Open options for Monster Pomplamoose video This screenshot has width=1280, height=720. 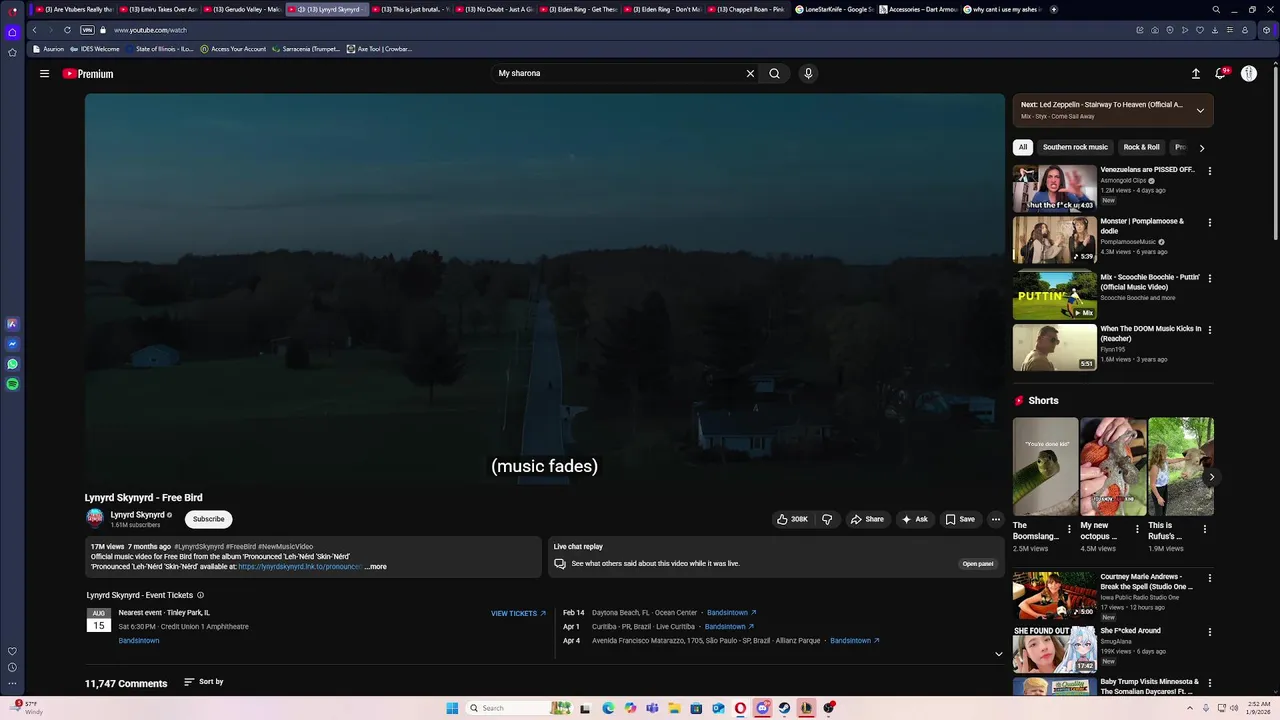click(x=1210, y=223)
